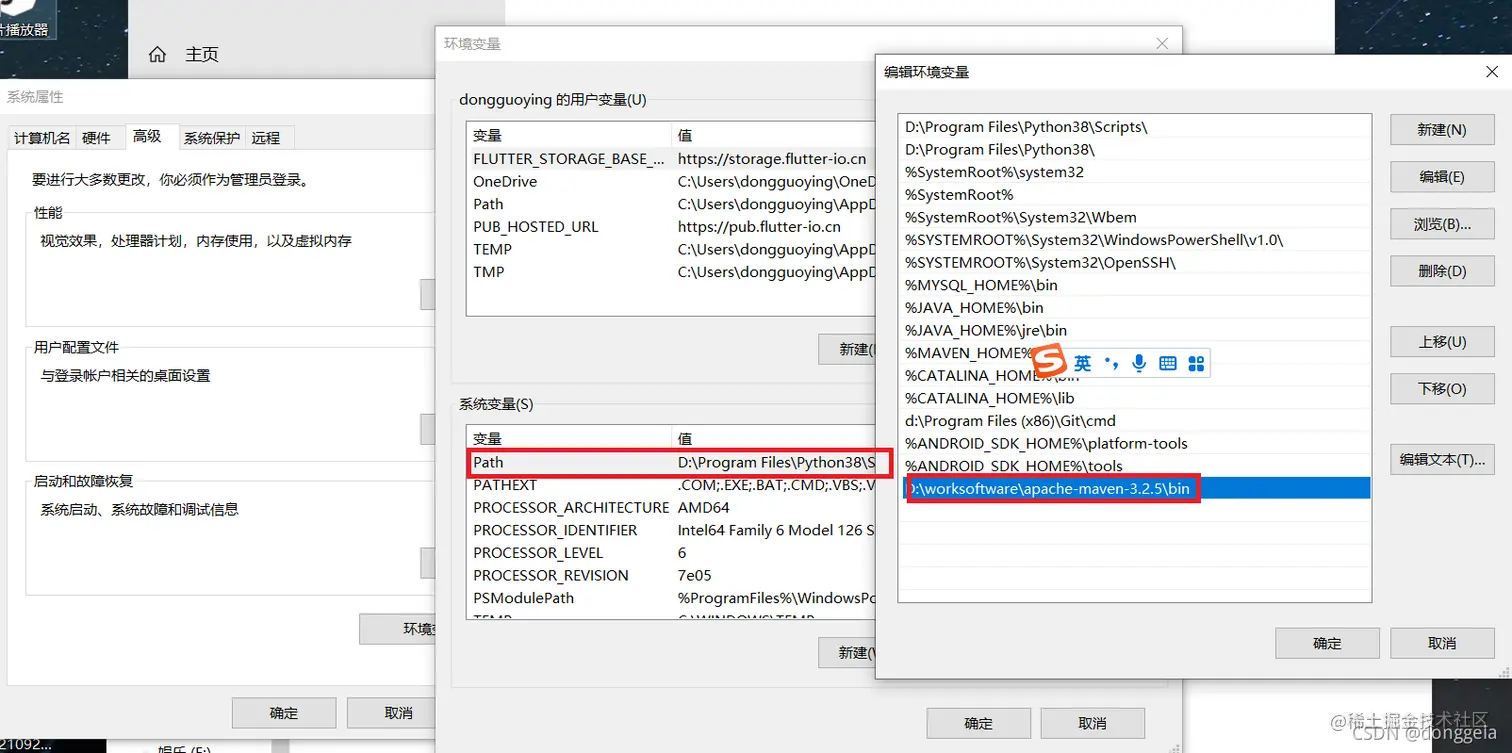Click the 编辑(E) button
The width and height of the screenshot is (1512, 753).
[1442, 177]
